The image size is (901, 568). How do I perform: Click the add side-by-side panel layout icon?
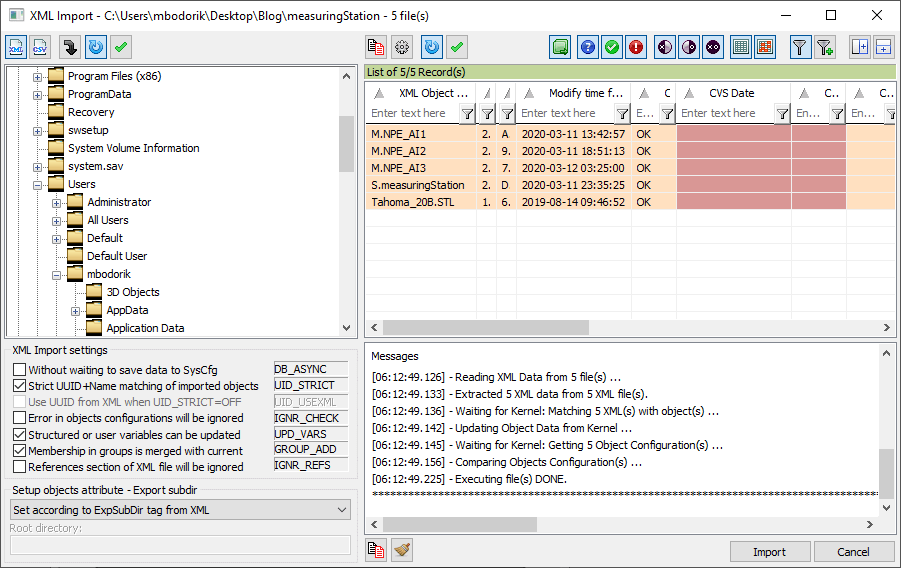(x=860, y=47)
